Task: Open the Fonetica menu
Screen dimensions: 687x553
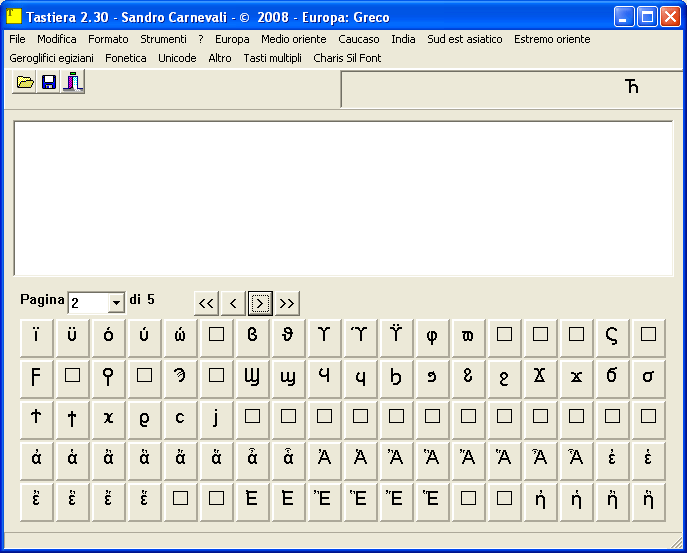Action: (x=126, y=58)
